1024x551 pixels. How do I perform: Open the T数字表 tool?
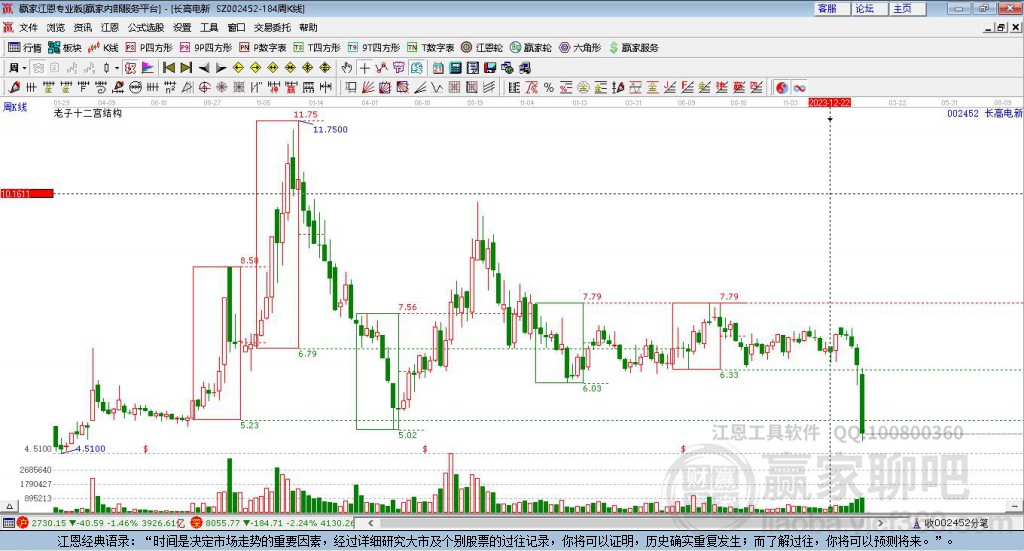coord(430,48)
